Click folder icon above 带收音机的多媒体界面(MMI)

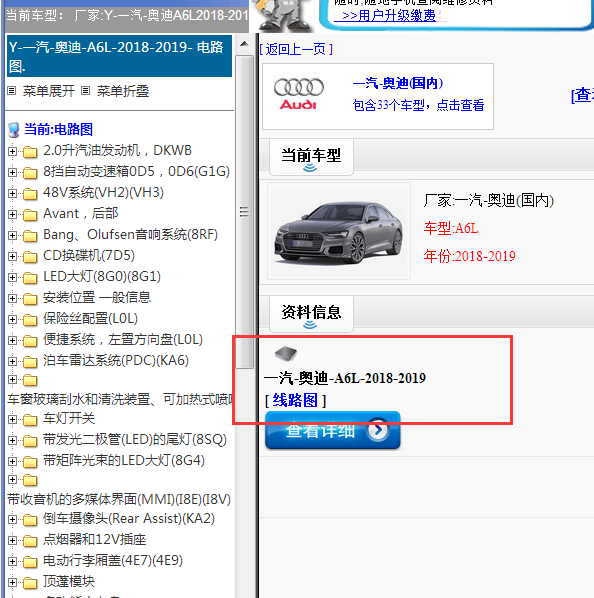tap(30, 480)
